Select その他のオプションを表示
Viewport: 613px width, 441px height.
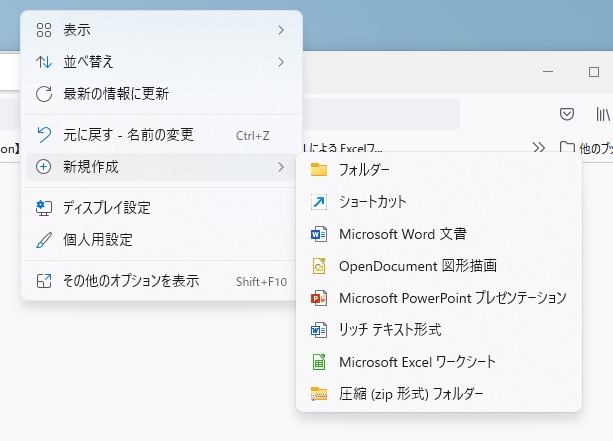[161, 281]
